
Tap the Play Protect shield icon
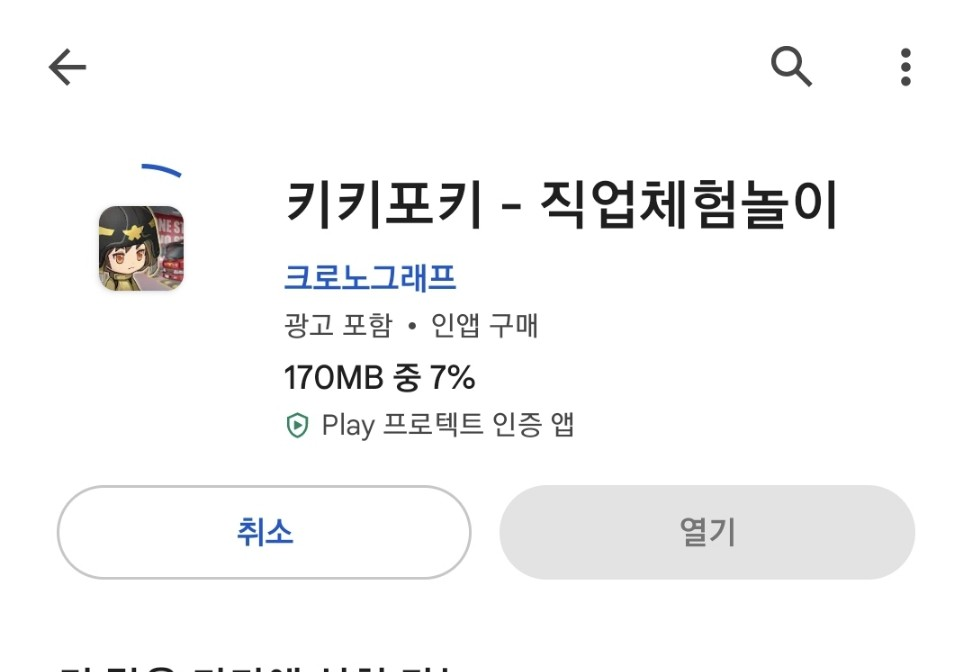coord(297,426)
